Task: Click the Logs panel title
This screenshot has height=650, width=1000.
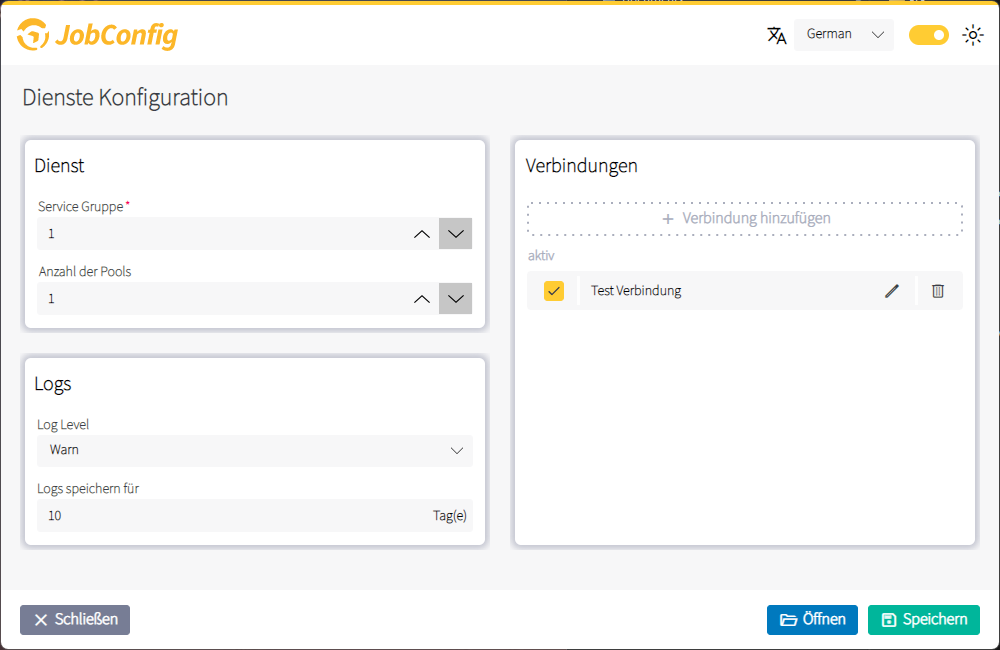Action: click(53, 384)
